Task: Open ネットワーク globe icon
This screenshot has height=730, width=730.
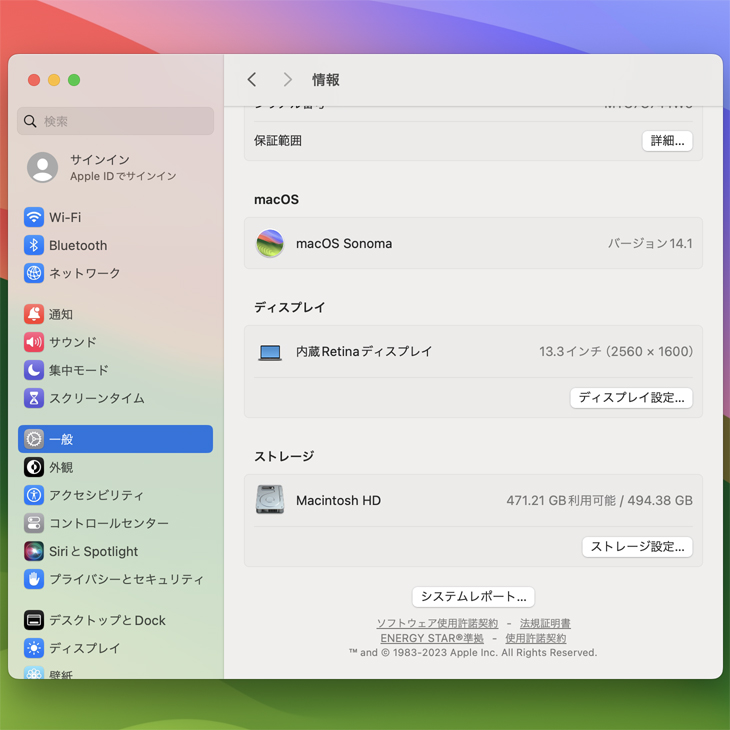Action: tap(34, 273)
